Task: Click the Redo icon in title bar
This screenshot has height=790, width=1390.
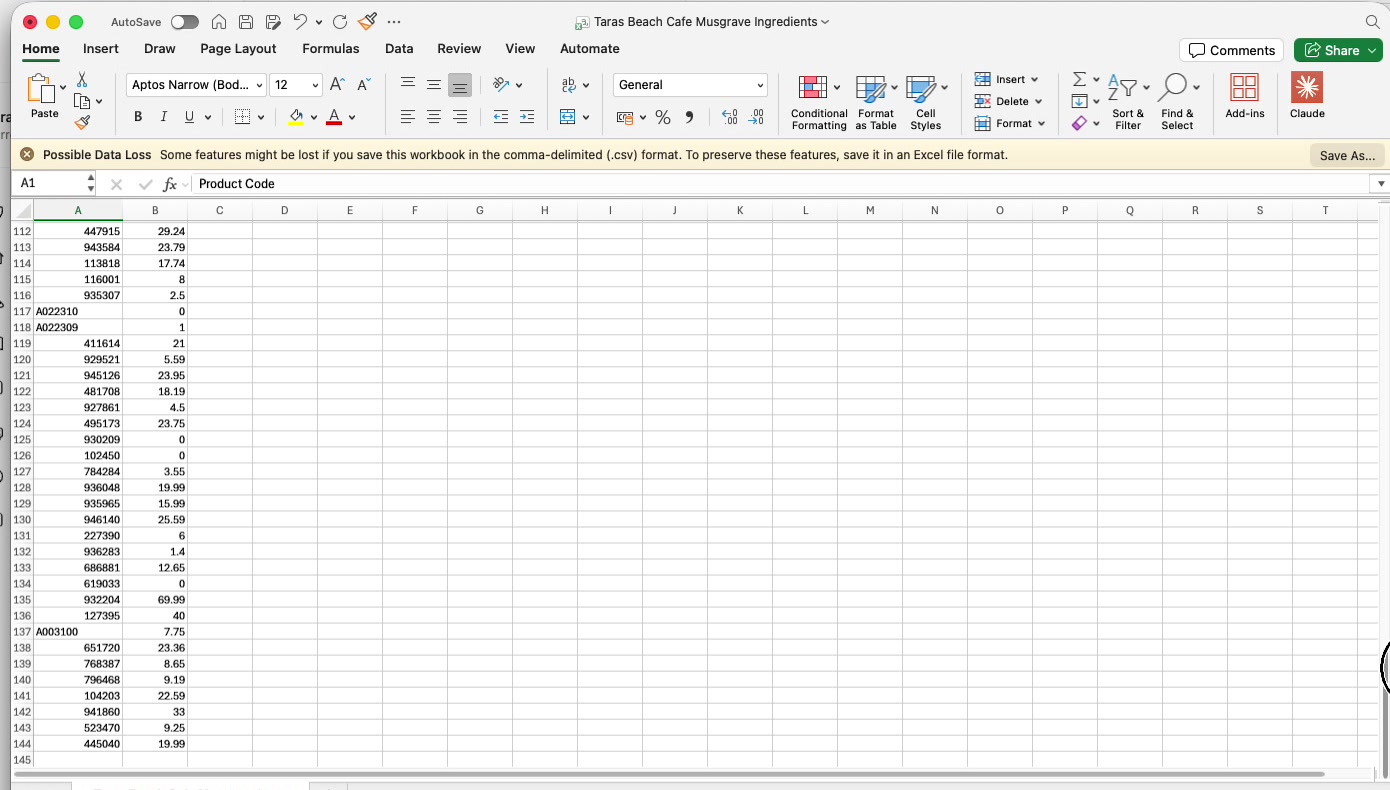Action: coord(340,22)
